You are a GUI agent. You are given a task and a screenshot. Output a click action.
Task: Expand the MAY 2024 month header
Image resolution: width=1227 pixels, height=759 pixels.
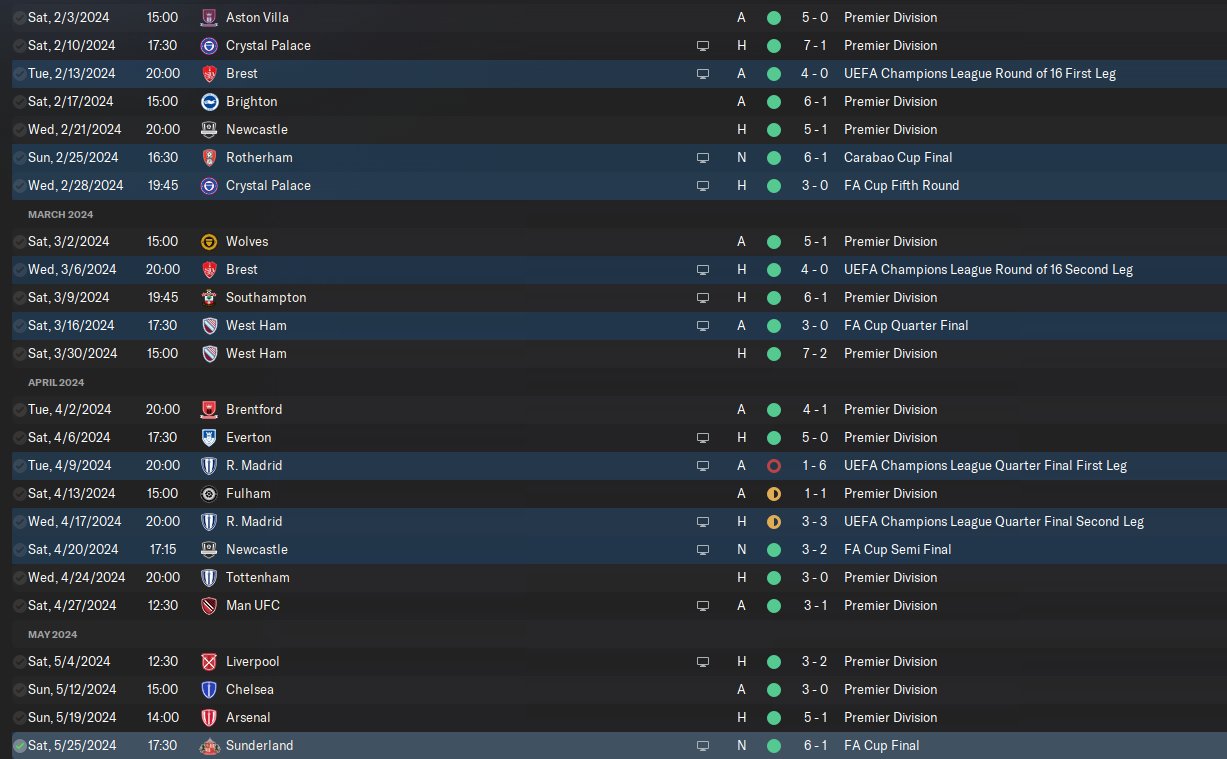[x=52, y=634]
